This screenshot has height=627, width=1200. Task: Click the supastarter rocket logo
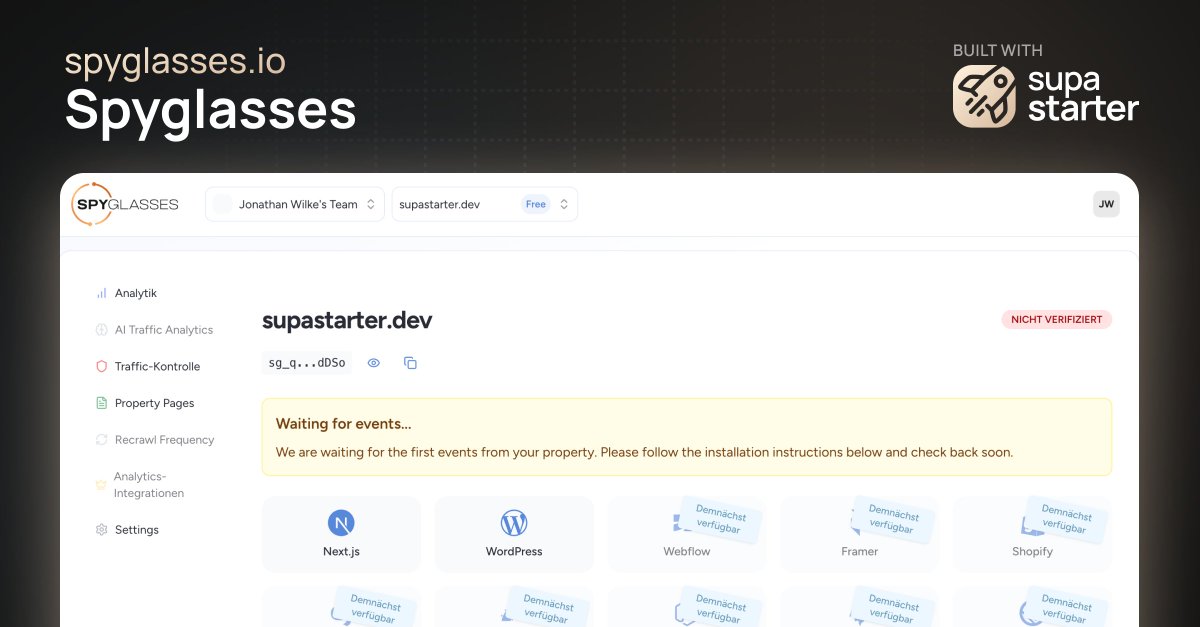(984, 96)
